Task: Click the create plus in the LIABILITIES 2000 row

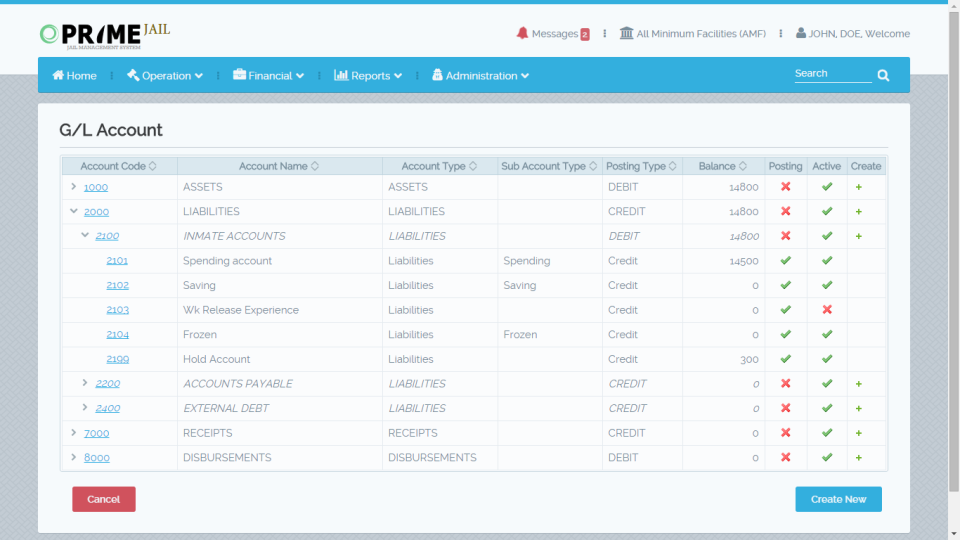Action: click(x=858, y=212)
